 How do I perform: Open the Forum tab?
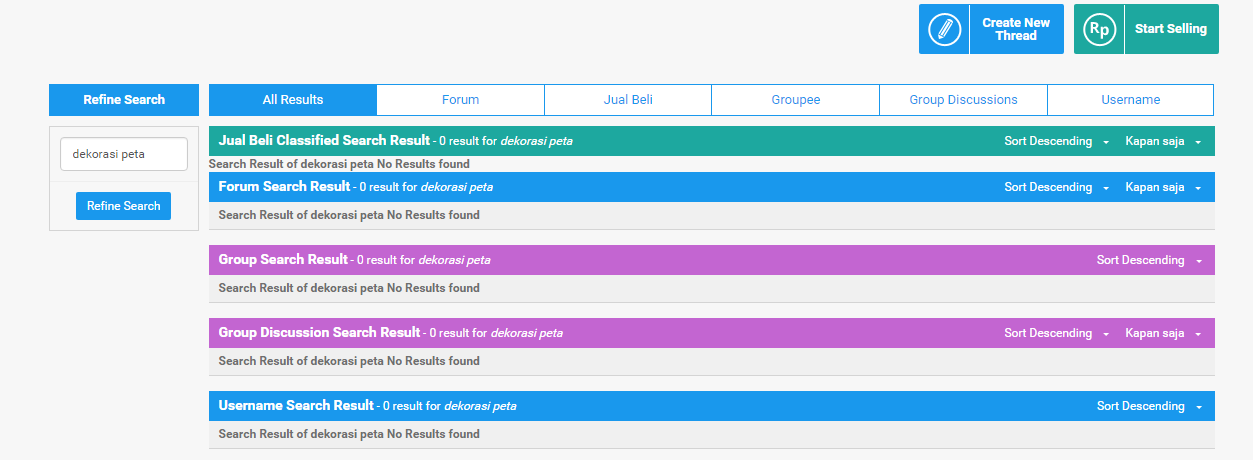(460, 100)
